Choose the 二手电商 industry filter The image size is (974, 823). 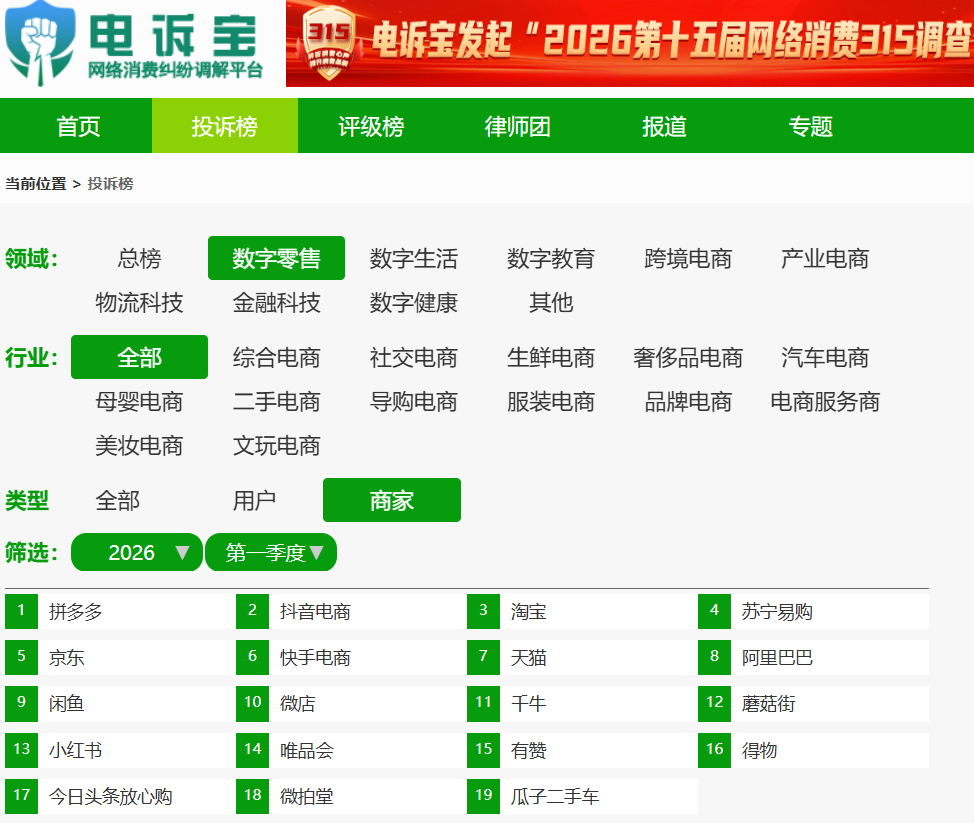[x=276, y=402]
